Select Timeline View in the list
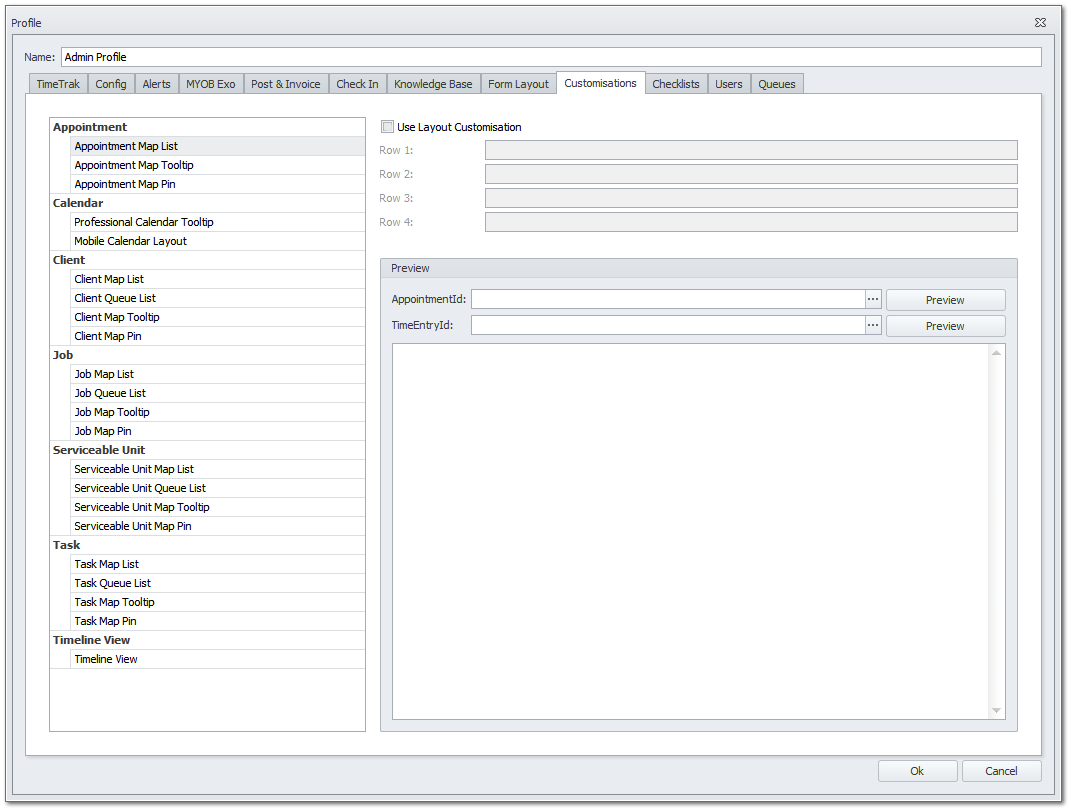This screenshot has width=1071, height=811. 105,658
